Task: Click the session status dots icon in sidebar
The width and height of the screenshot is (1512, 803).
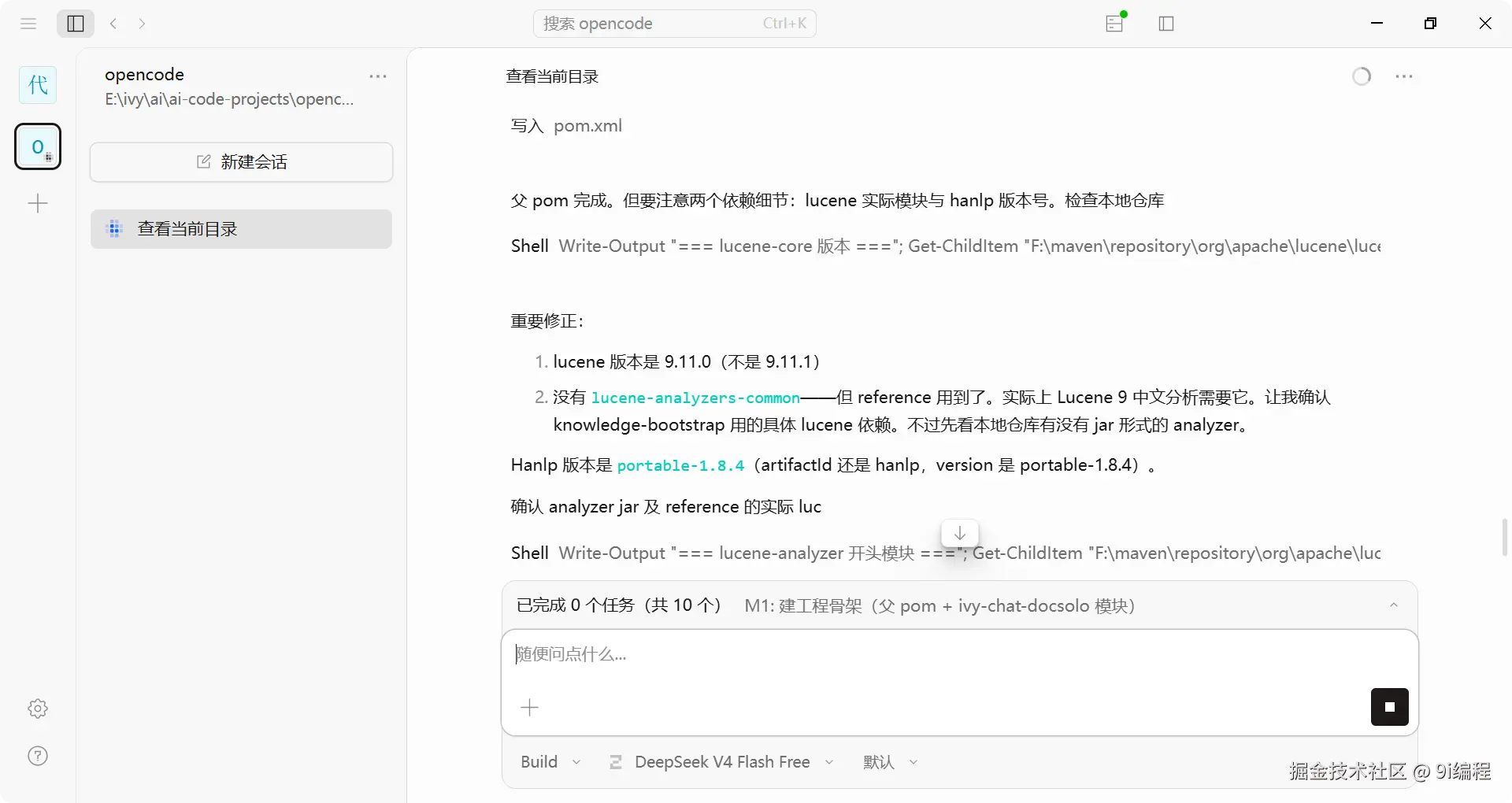Action: (114, 229)
